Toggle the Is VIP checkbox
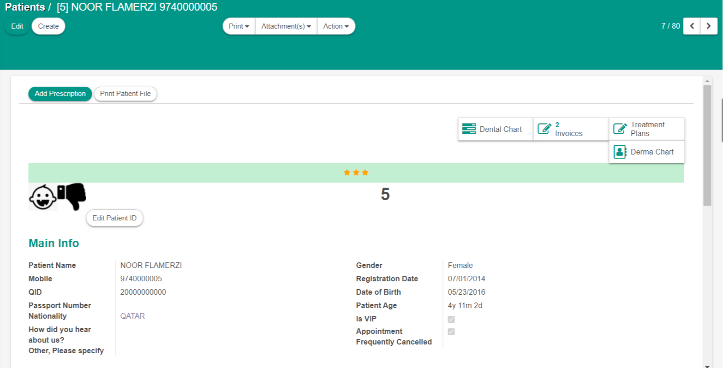This screenshot has width=723, height=368. (451, 319)
